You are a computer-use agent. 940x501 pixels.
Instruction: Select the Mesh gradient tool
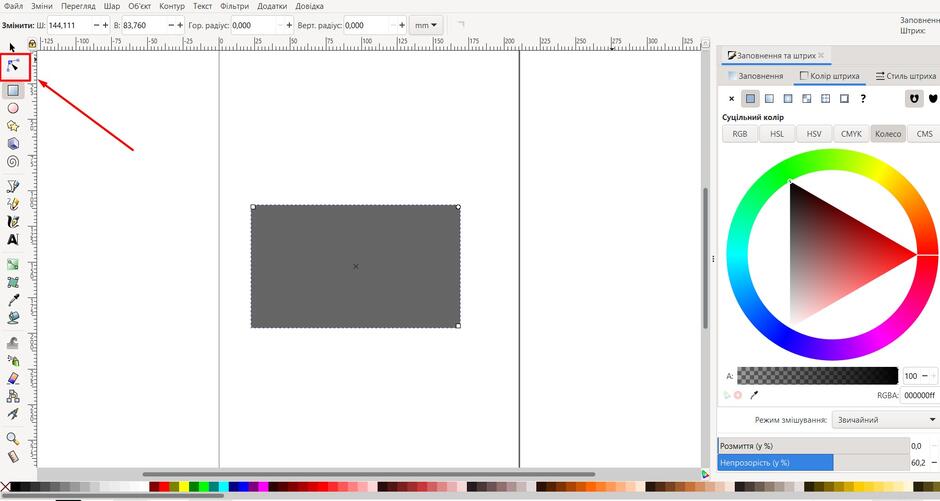click(13, 282)
